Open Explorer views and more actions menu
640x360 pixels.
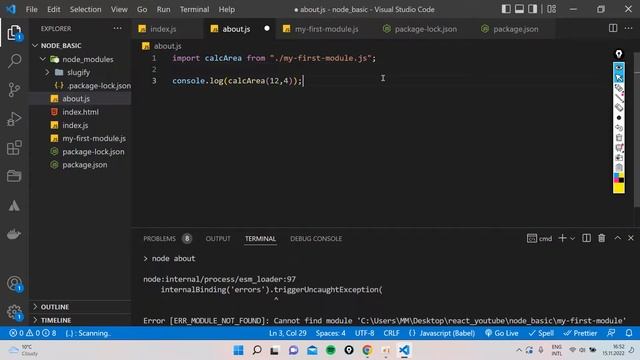tap(118, 28)
